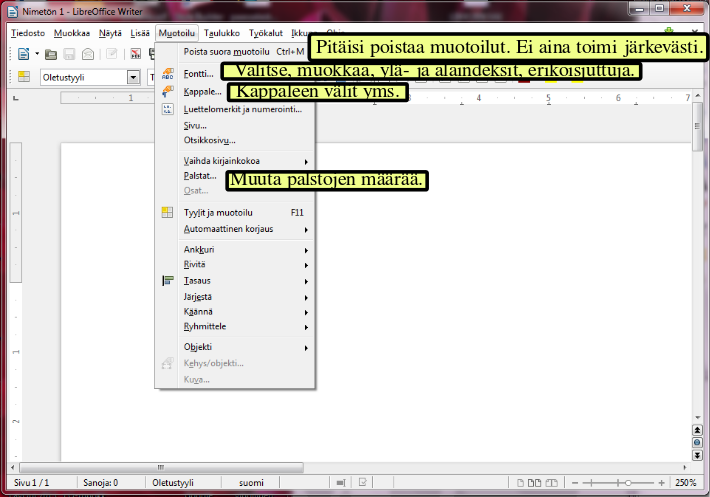Choose Palstat... menu entry
710x497 pixels.
coord(200,176)
